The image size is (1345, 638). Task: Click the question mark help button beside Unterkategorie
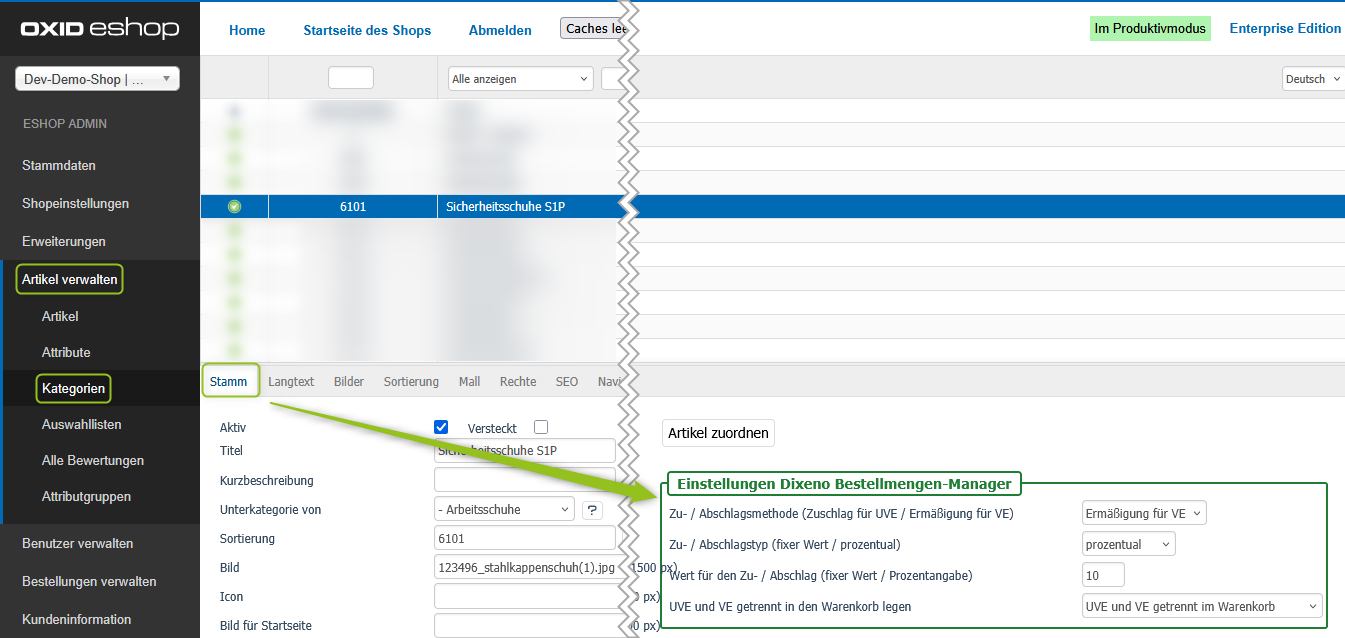[592, 510]
